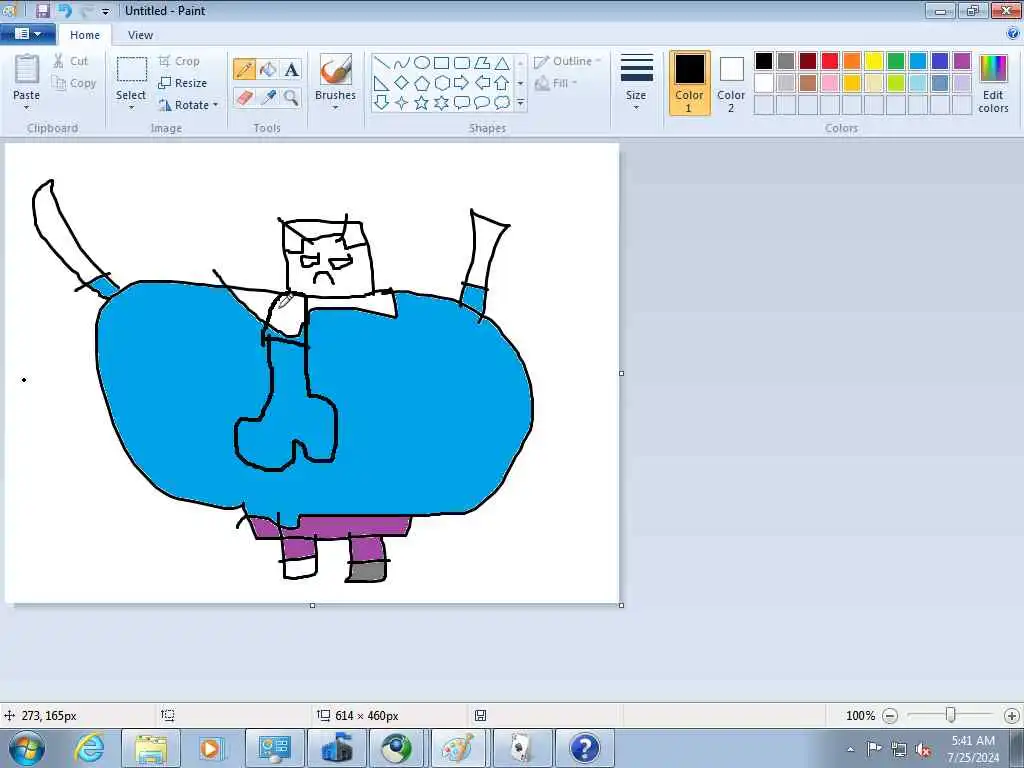Viewport: 1024px width, 768px height.
Task: Choose the Six-point star shape
Action: (x=442, y=103)
